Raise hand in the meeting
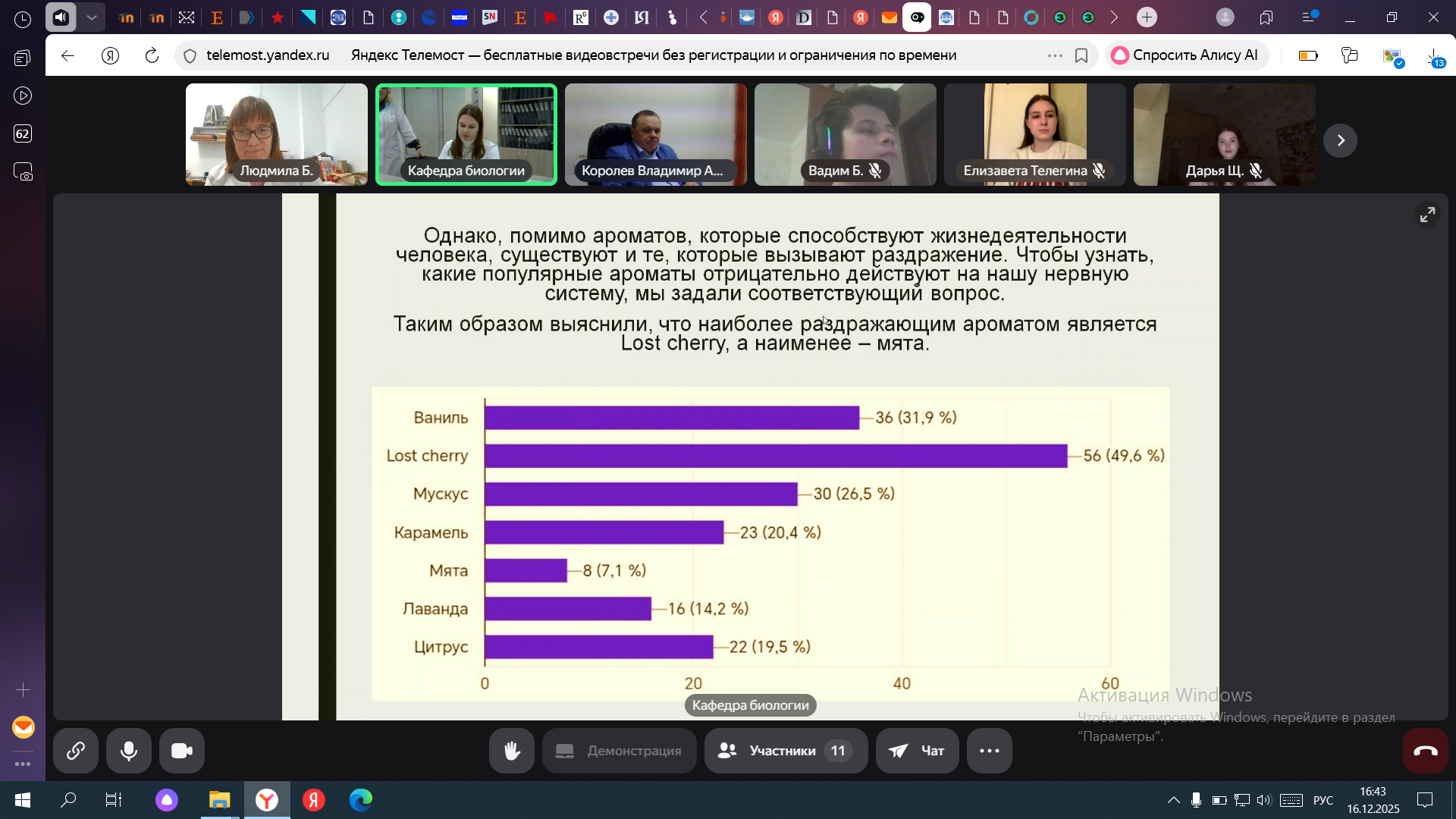1456x819 pixels. click(512, 751)
